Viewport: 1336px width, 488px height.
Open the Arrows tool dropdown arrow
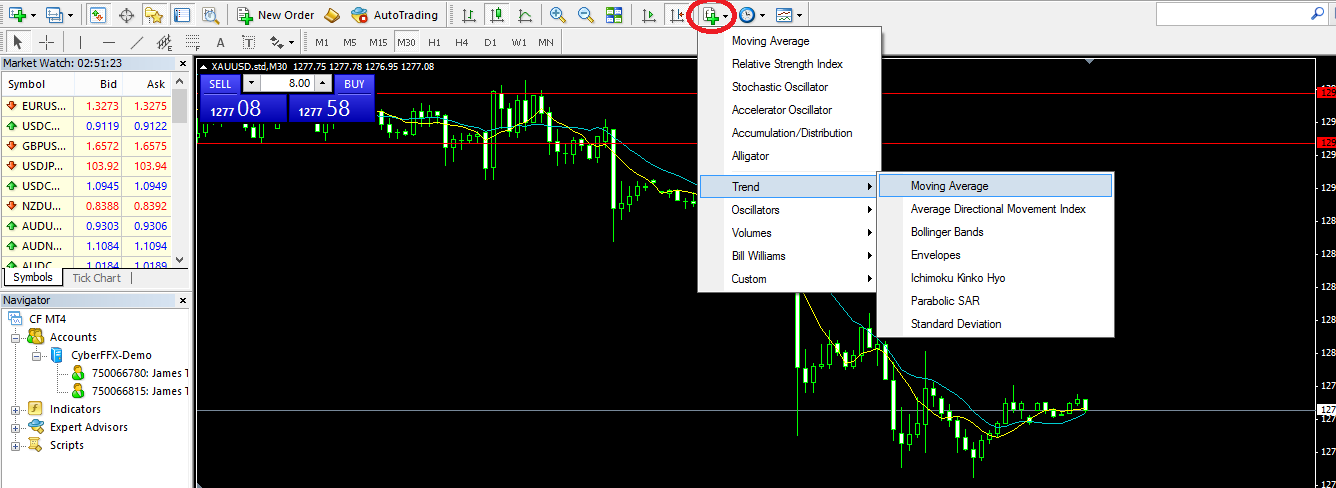[291, 43]
